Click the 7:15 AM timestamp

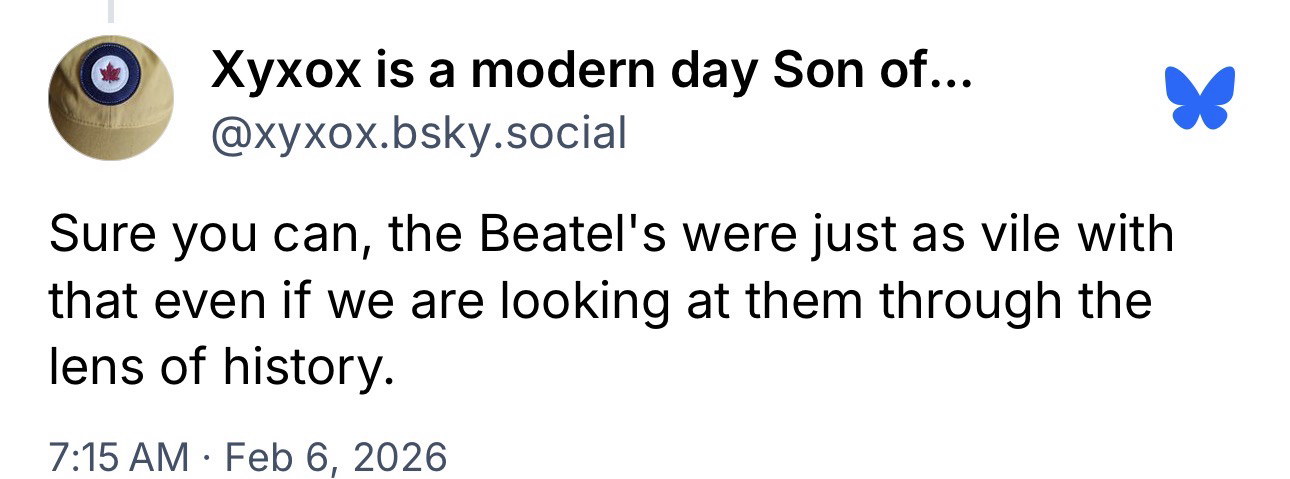(118, 457)
